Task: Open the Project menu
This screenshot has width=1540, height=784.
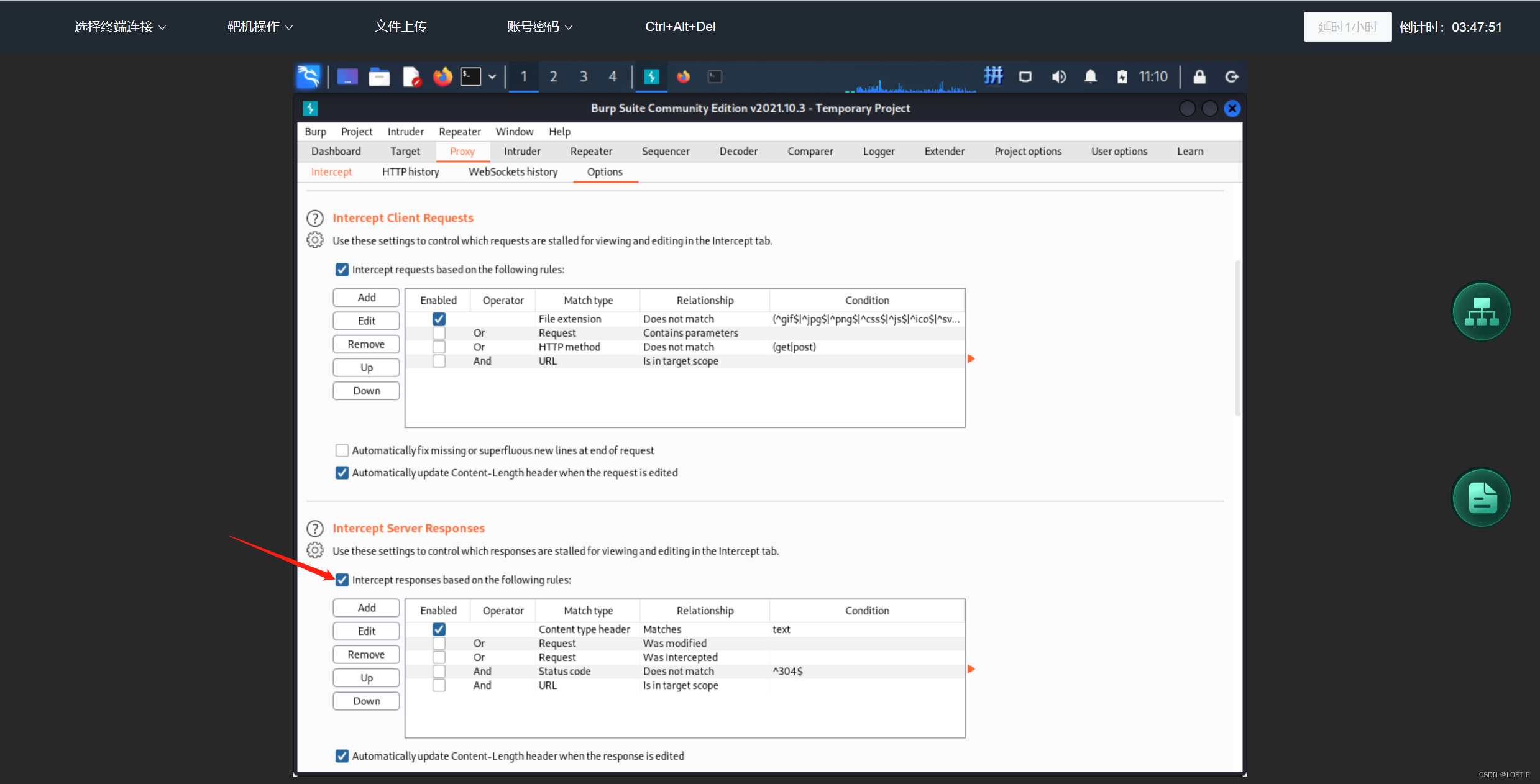Action: [x=357, y=132]
